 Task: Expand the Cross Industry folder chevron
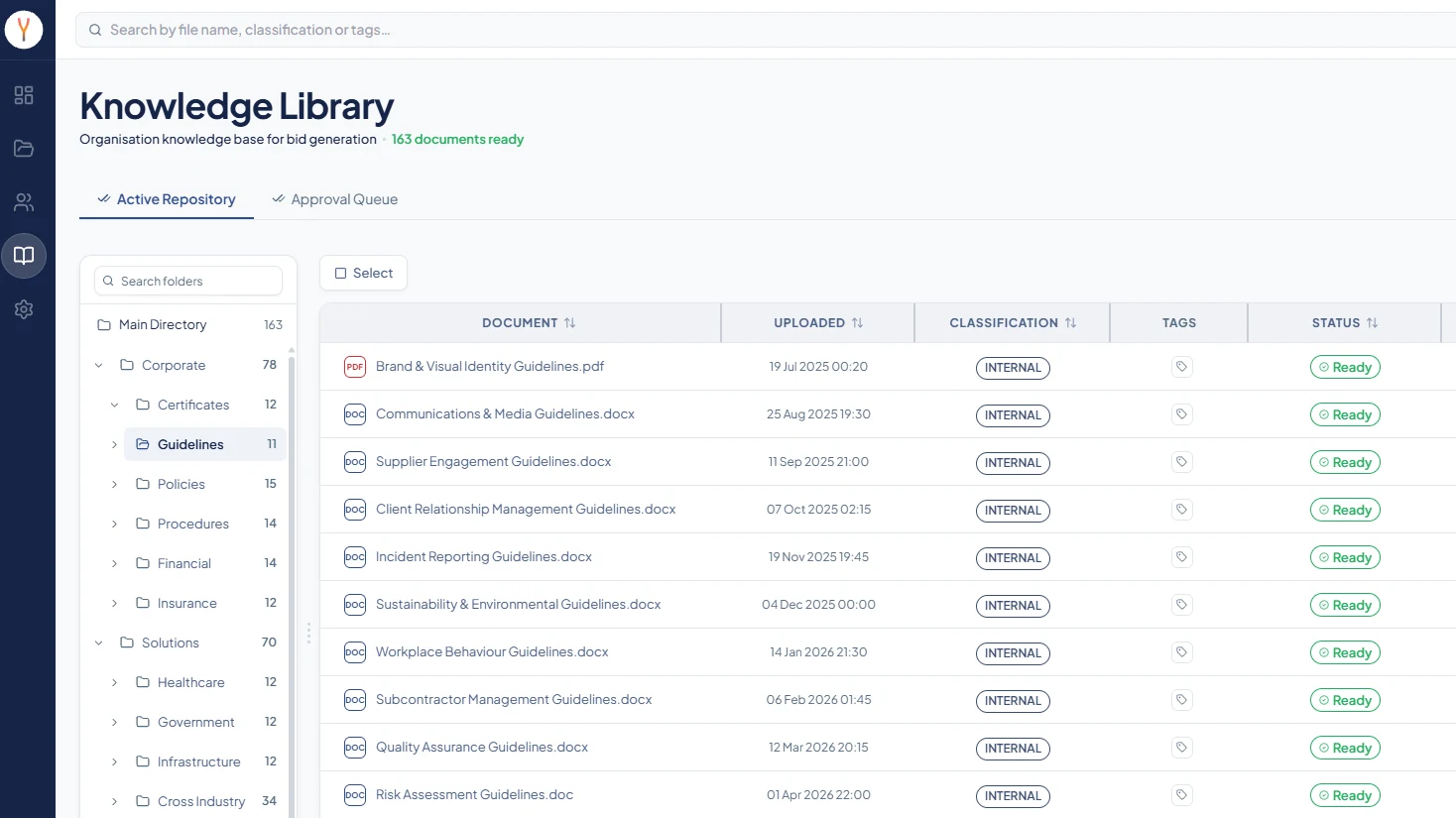point(115,802)
